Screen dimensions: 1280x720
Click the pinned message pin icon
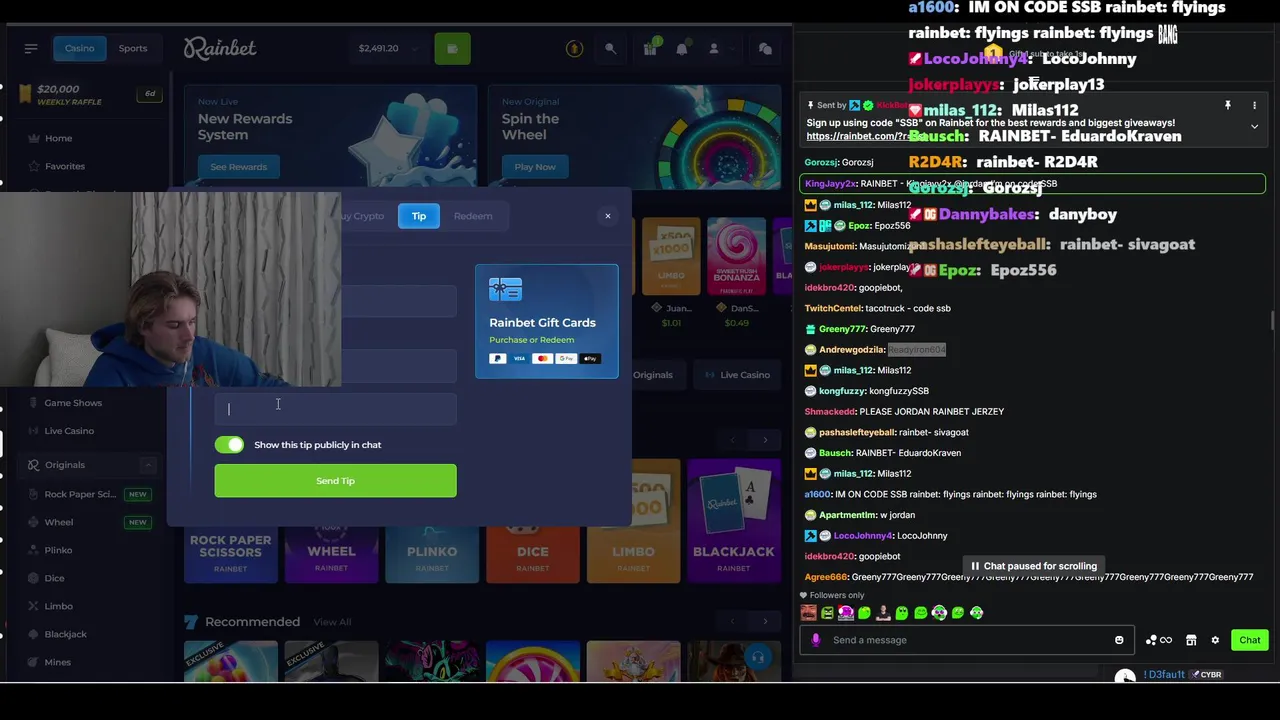(x=1227, y=105)
